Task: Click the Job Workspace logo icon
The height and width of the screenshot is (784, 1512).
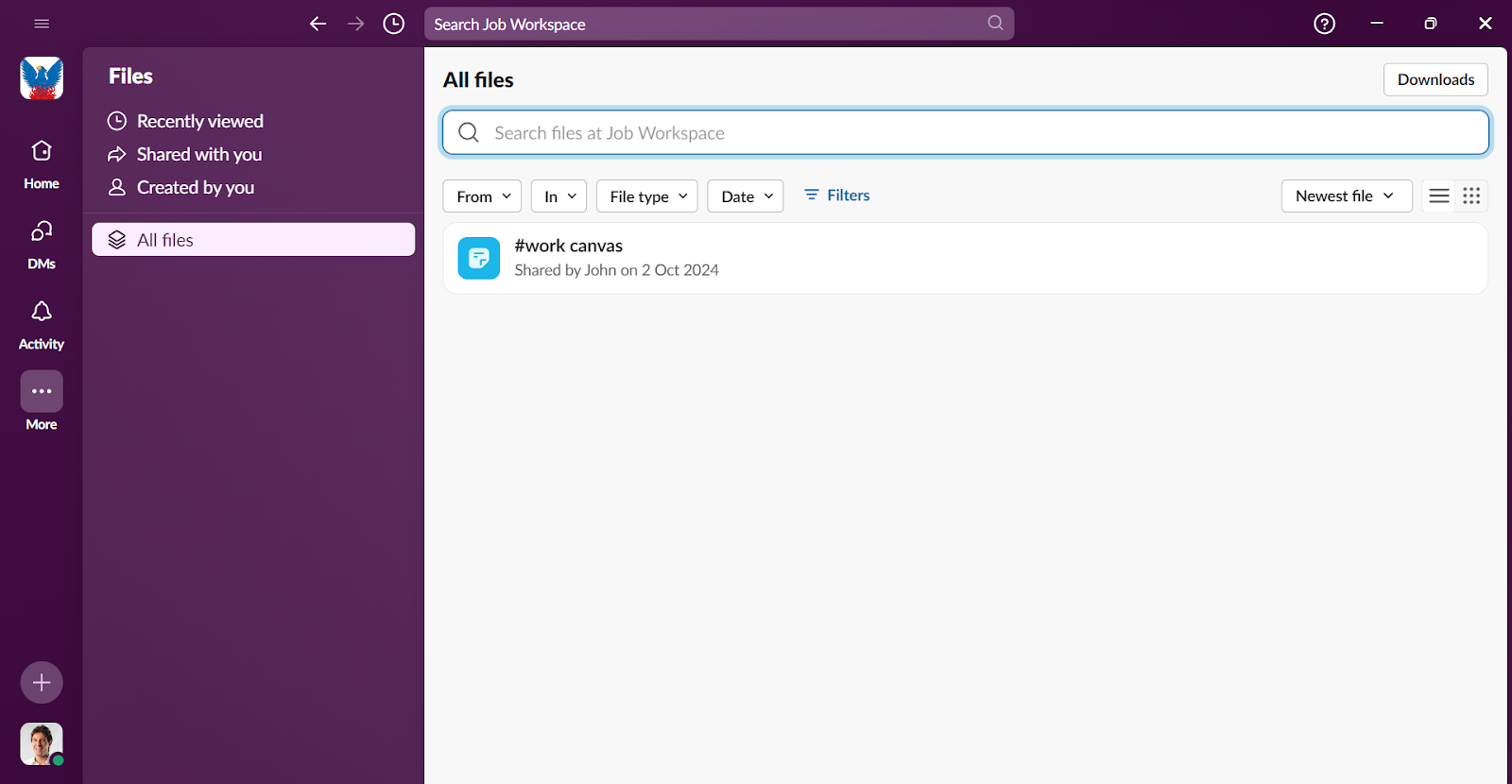Action: pyautogui.click(x=42, y=78)
